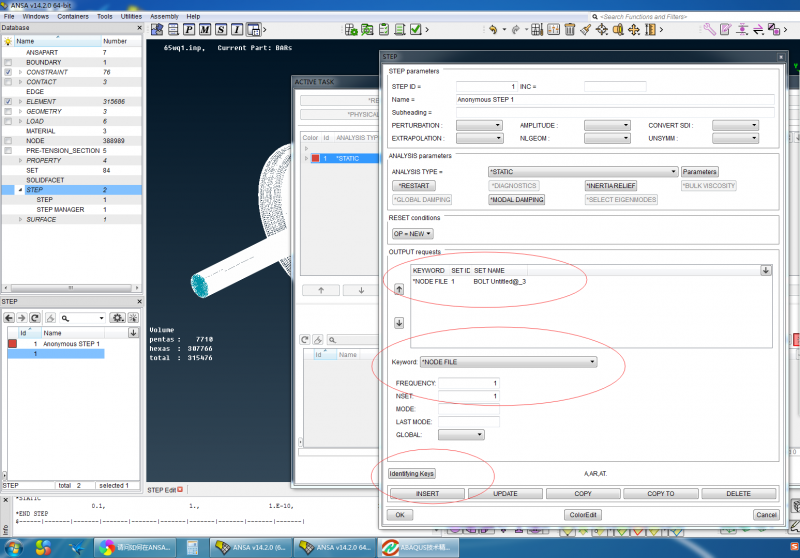Click the INSERT button
The height and width of the screenshot is (558, 800).
pos(427,494)
